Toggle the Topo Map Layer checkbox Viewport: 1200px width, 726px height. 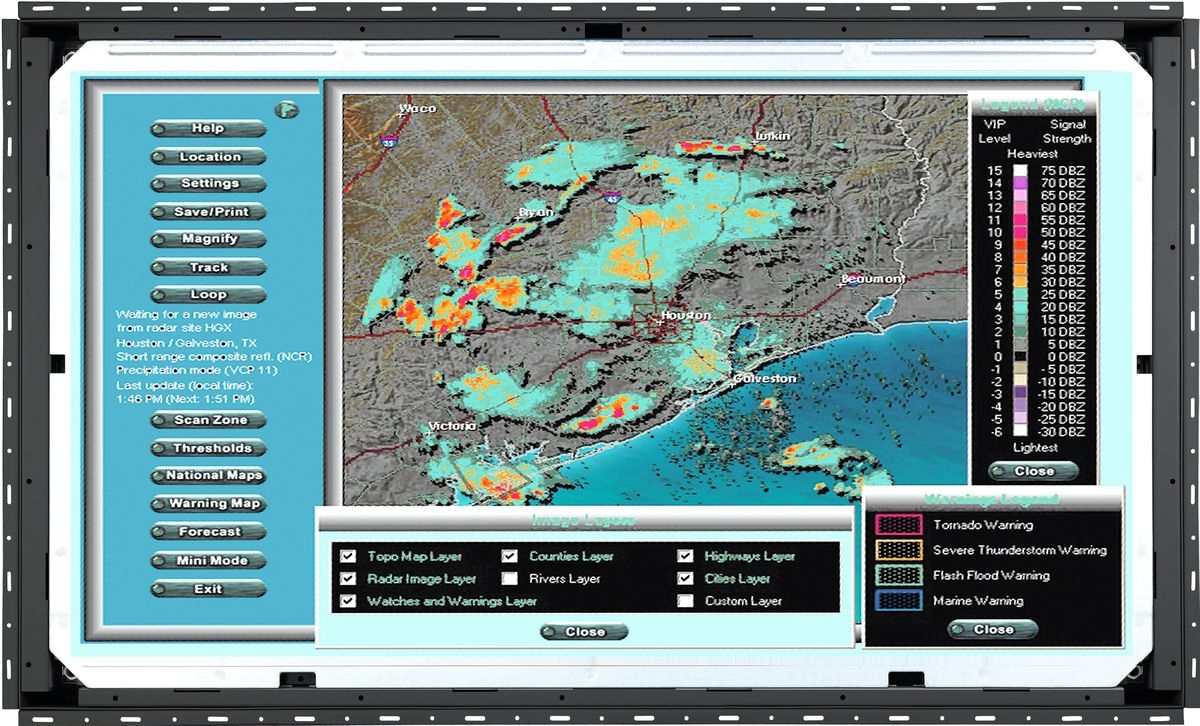coord(348,556)
